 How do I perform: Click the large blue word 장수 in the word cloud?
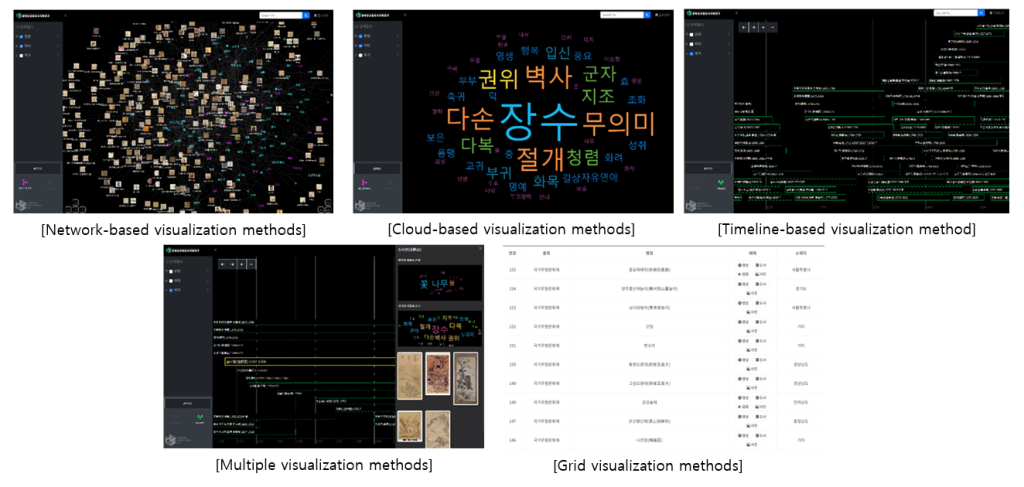(x=539, y=122)
